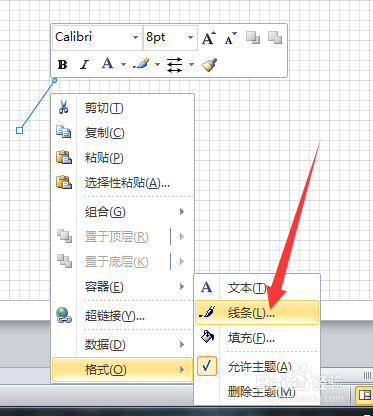
Task: Click the 8pt font size field
Action: coord(170,38)
